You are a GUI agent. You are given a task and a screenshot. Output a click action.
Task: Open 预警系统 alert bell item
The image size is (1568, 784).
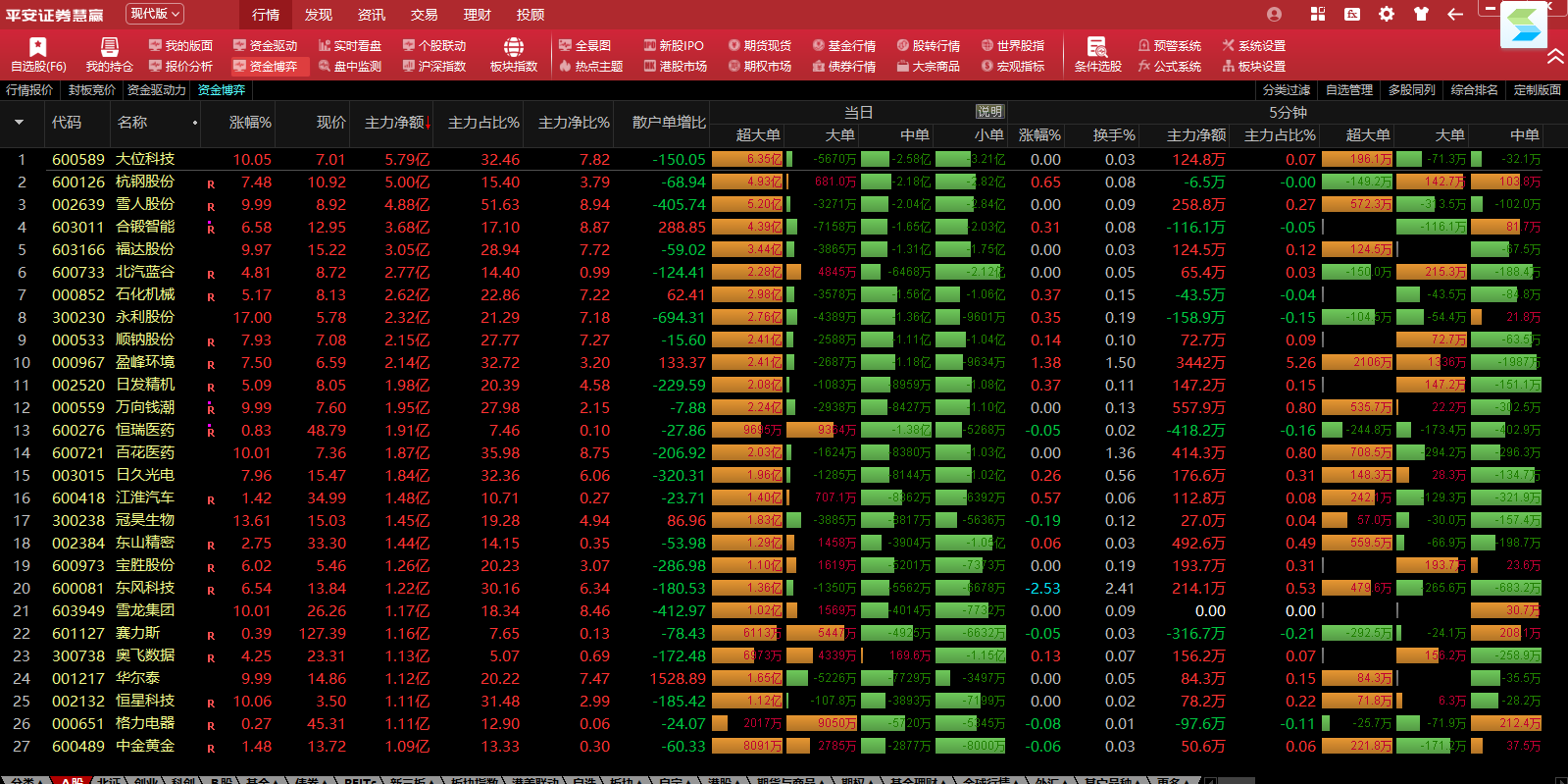coord(1169,46)
